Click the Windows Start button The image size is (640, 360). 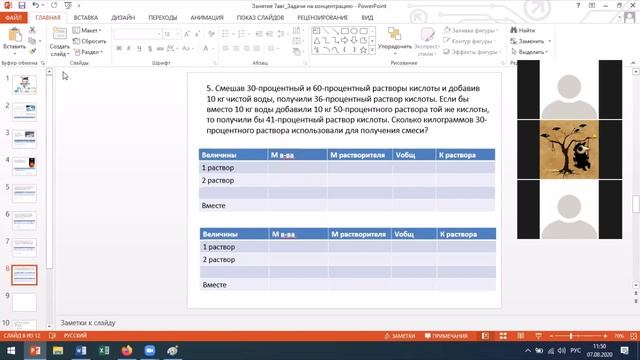coord(11,351)
